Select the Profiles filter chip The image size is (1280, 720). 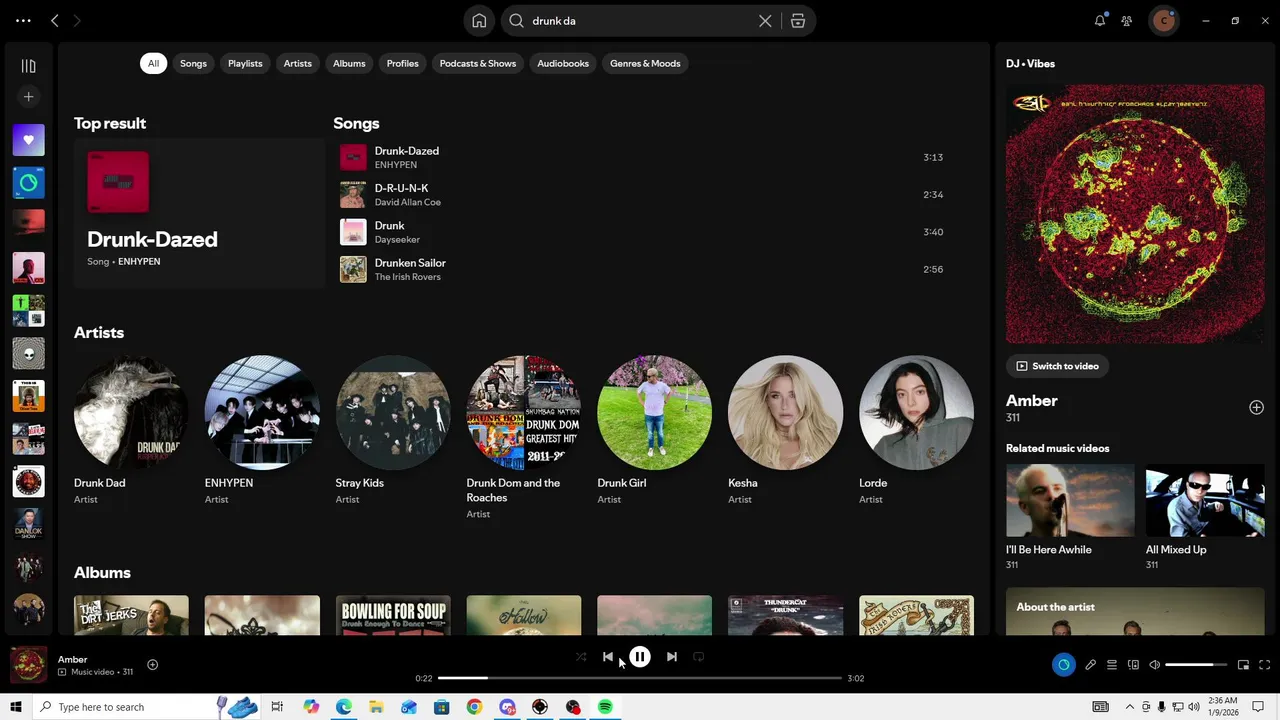tap(402, 63)
